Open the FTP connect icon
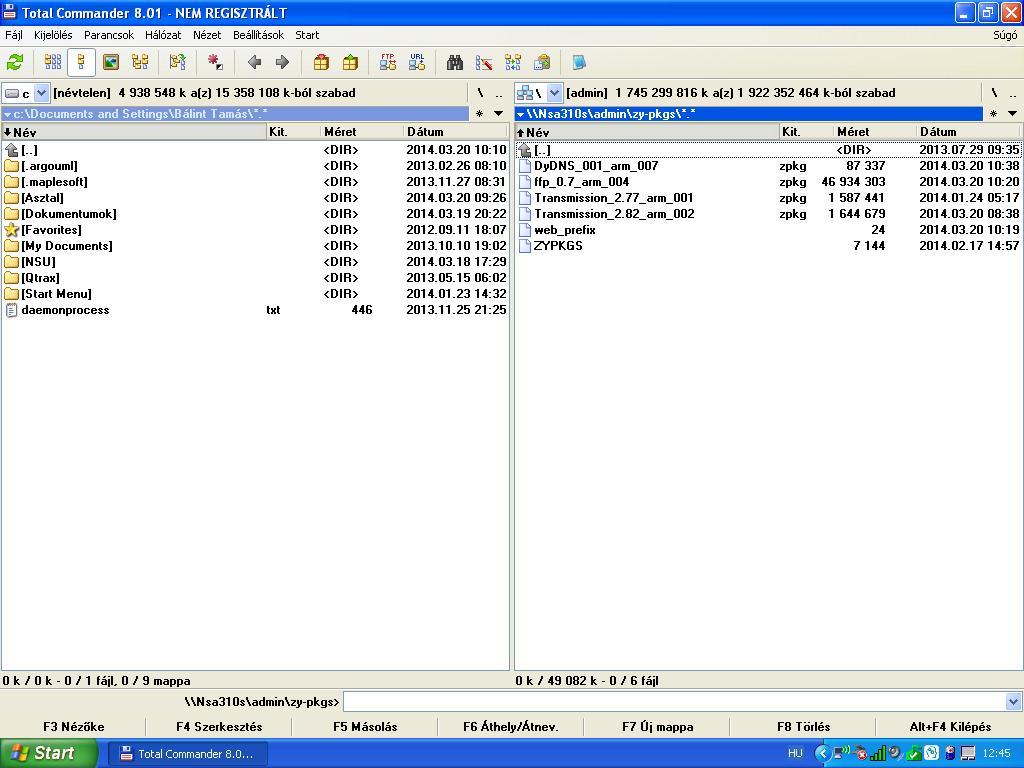Screen dimensions: 1024x768 (388, 63)
